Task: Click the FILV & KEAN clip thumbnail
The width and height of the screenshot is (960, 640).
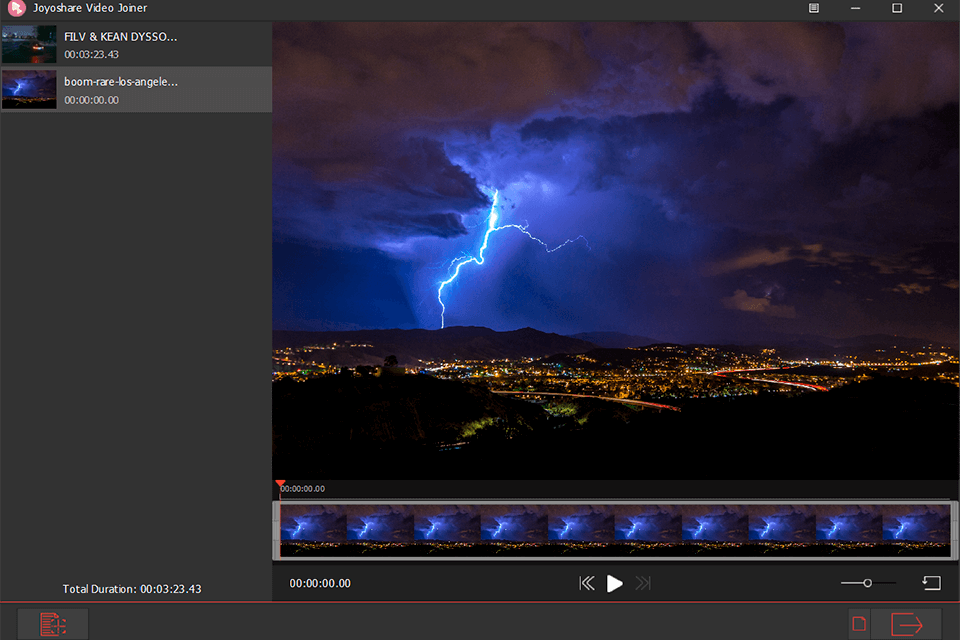Action: click(29, 44)
